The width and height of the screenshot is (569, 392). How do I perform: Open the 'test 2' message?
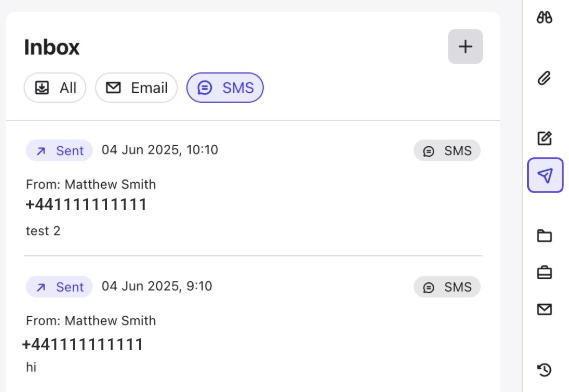coord(43,231)
